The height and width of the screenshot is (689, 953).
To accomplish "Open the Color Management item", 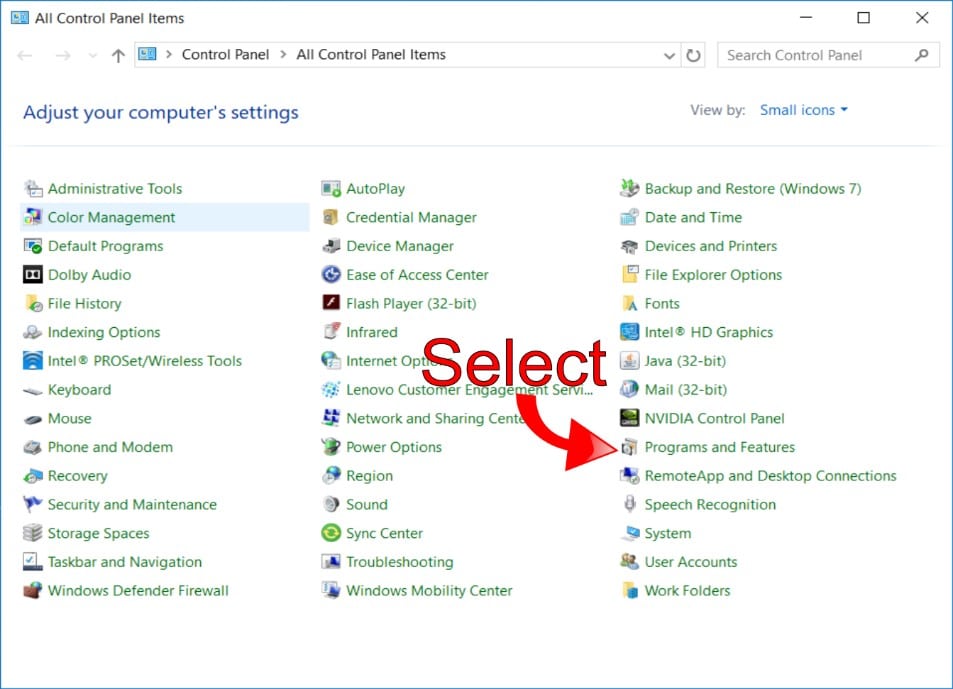I will click(111, 217).
